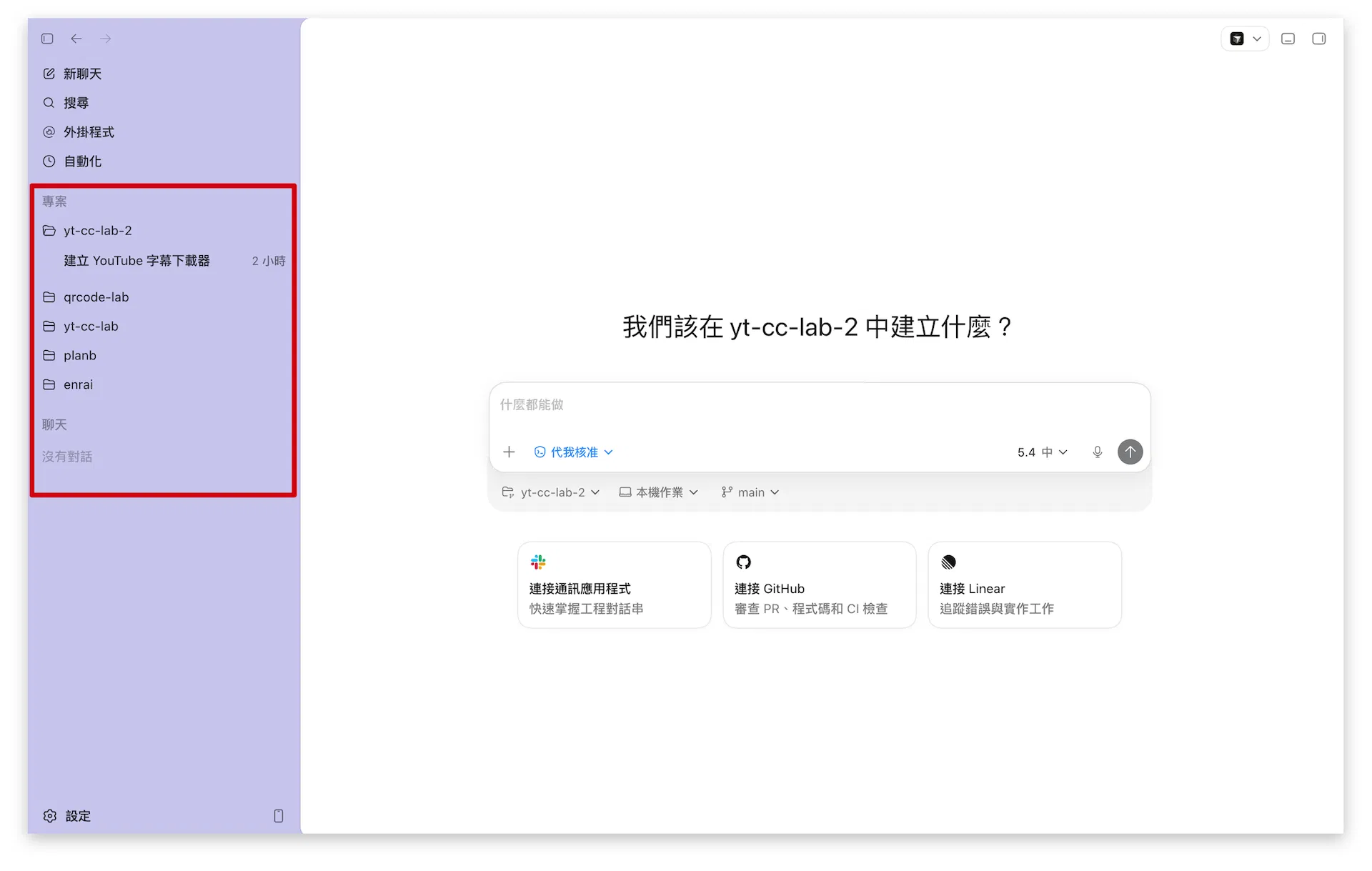
Task: Click the Slack logo icon
Action: (538, 562)
